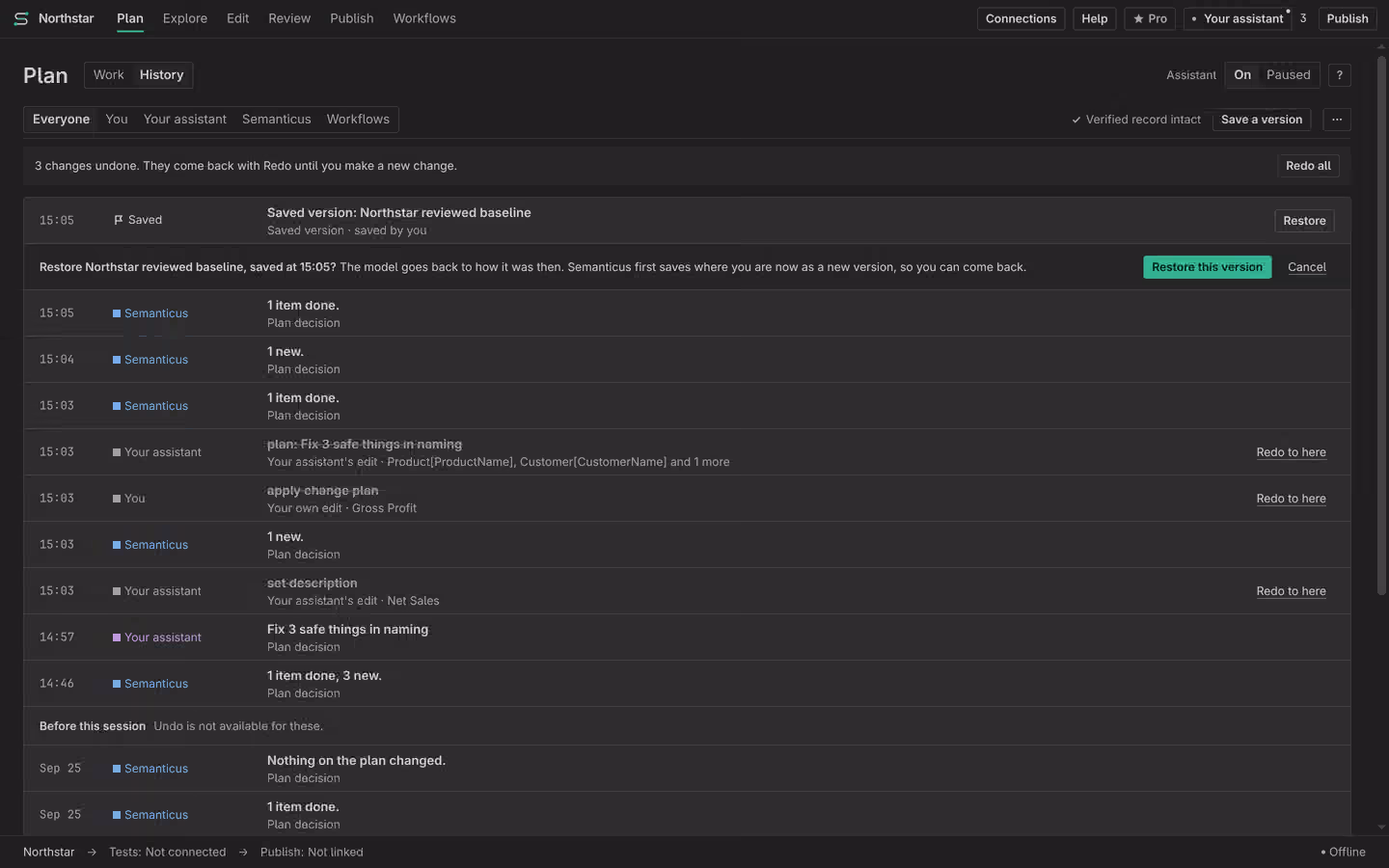The height and width of the screenshot is (868, 1389).
Task: Select the Semanticus history filter
Action: click(x=277, y=120)
